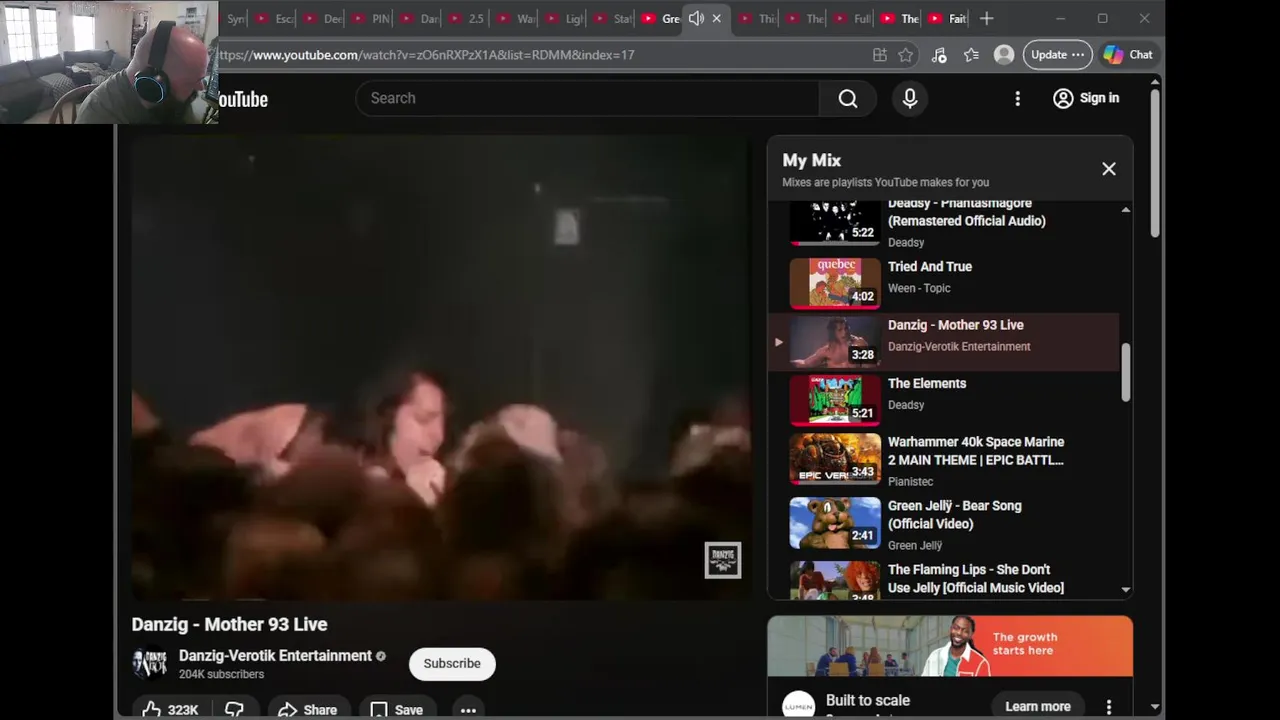Focus the YouTube Search box
This screenshot has height=720, width=1280.
587,98
